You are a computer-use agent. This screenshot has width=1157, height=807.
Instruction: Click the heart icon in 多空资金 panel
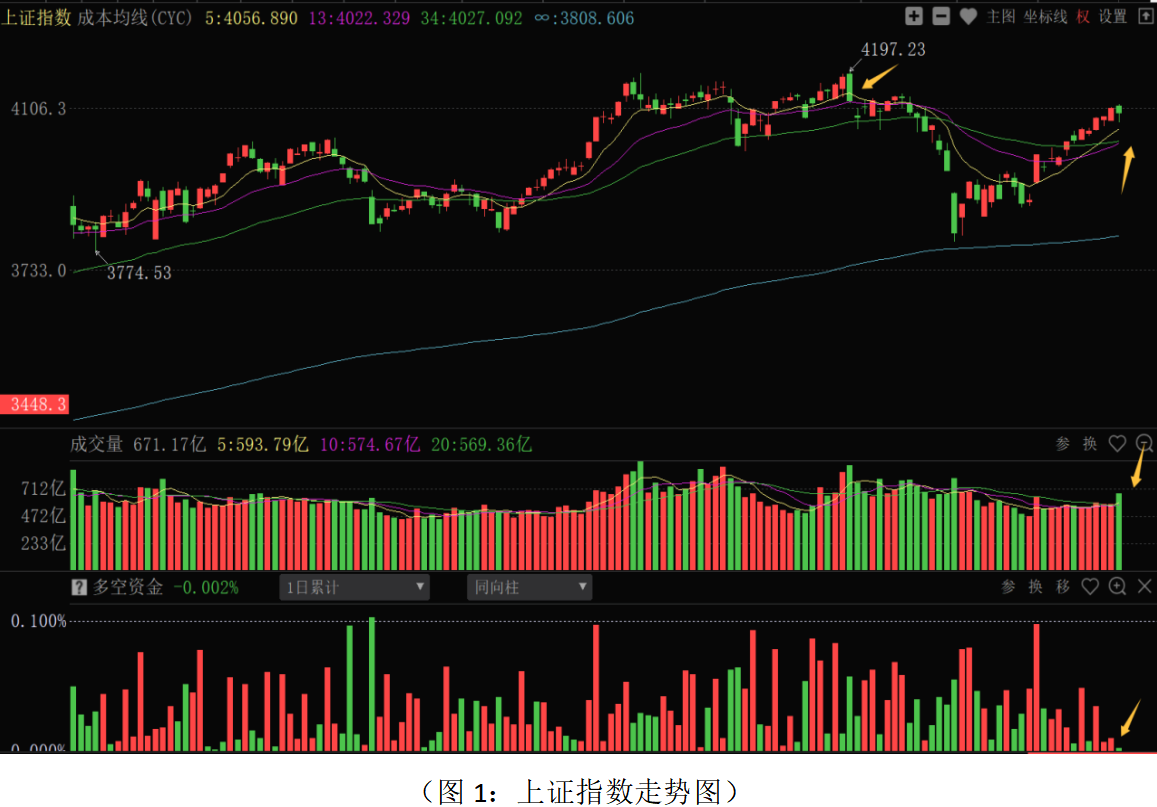[x=1090, y=587]
